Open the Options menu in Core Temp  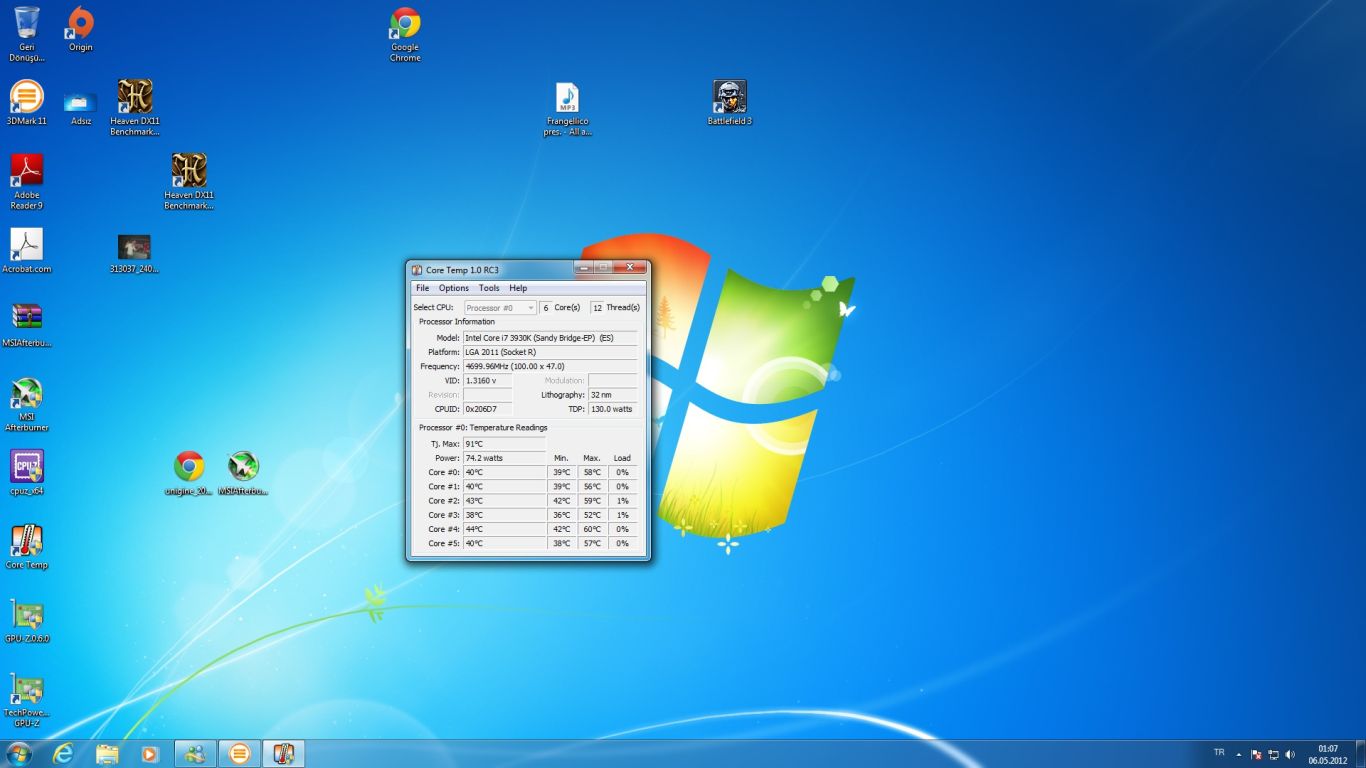pos(453,288)
